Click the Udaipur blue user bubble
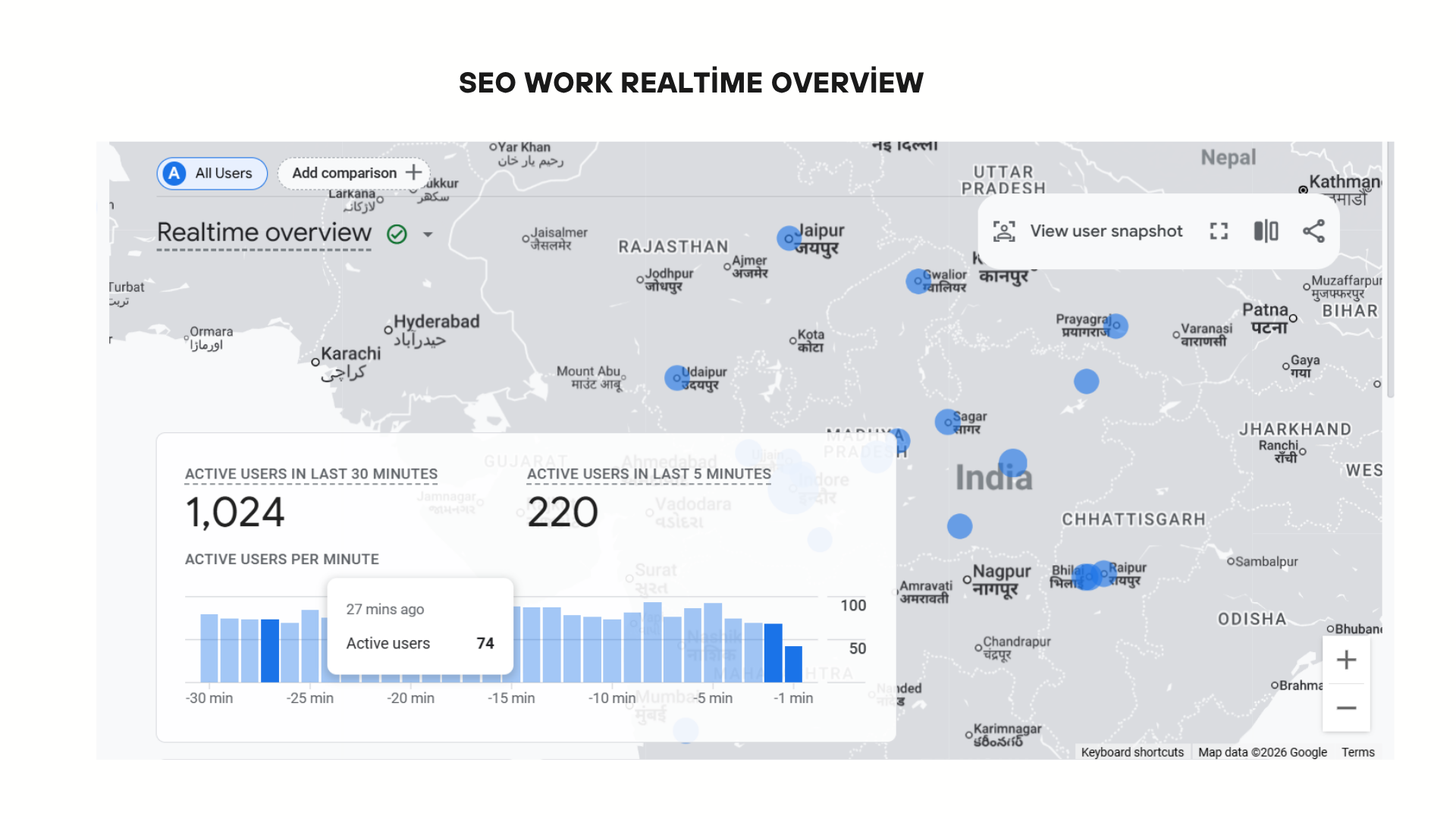Screen dimensions: 1456x819 click(676, 378)
